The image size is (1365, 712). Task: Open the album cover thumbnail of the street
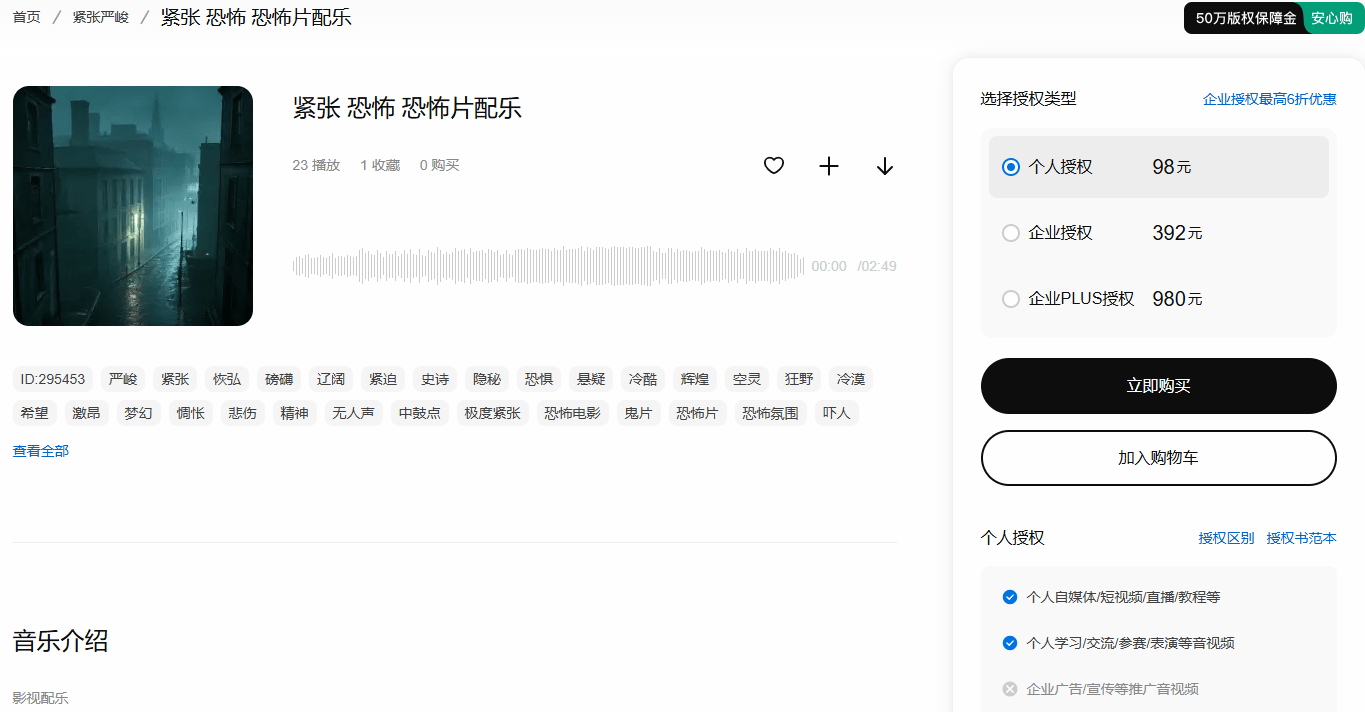click(x=133, y=206)
